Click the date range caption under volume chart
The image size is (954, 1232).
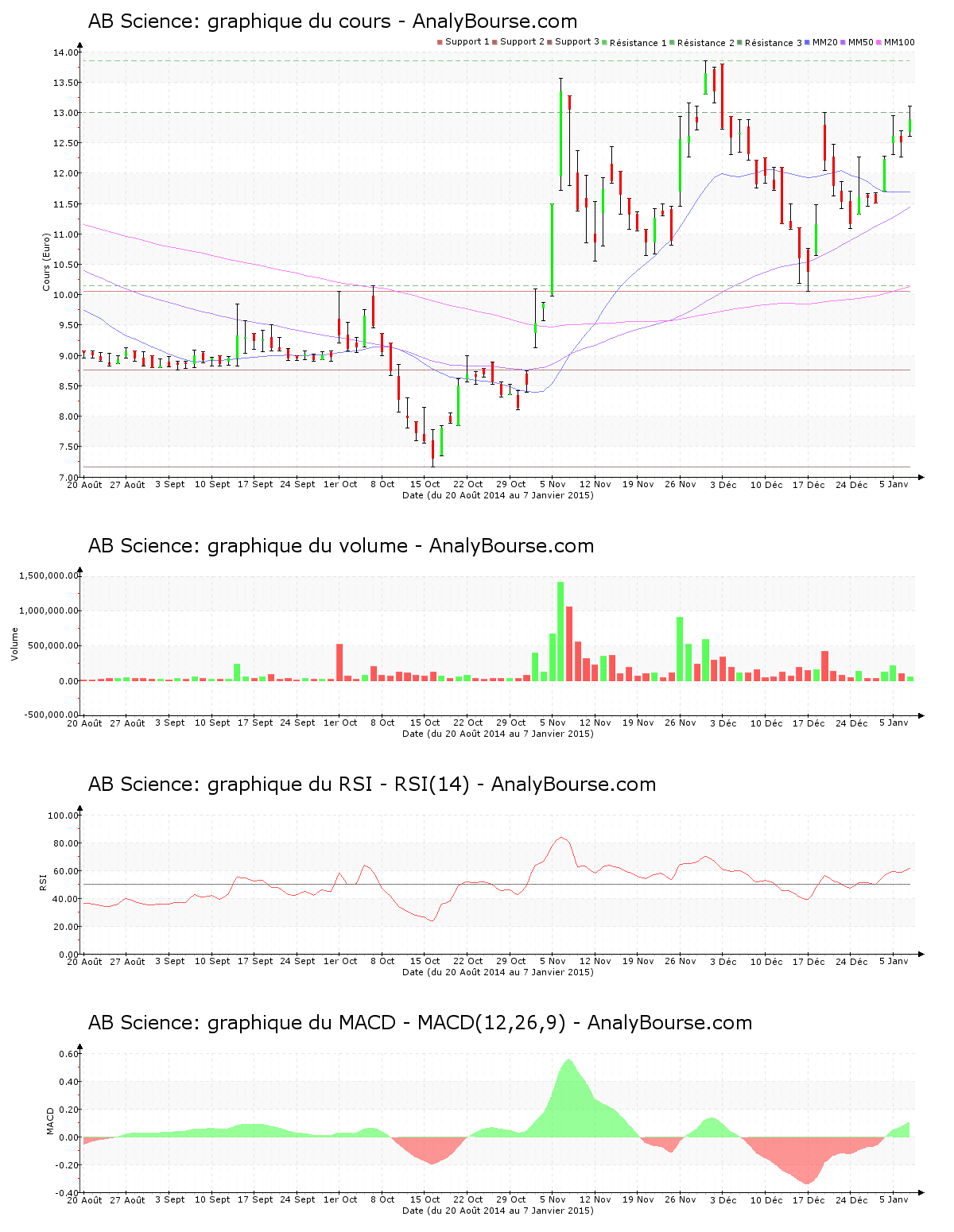point(498,734)
